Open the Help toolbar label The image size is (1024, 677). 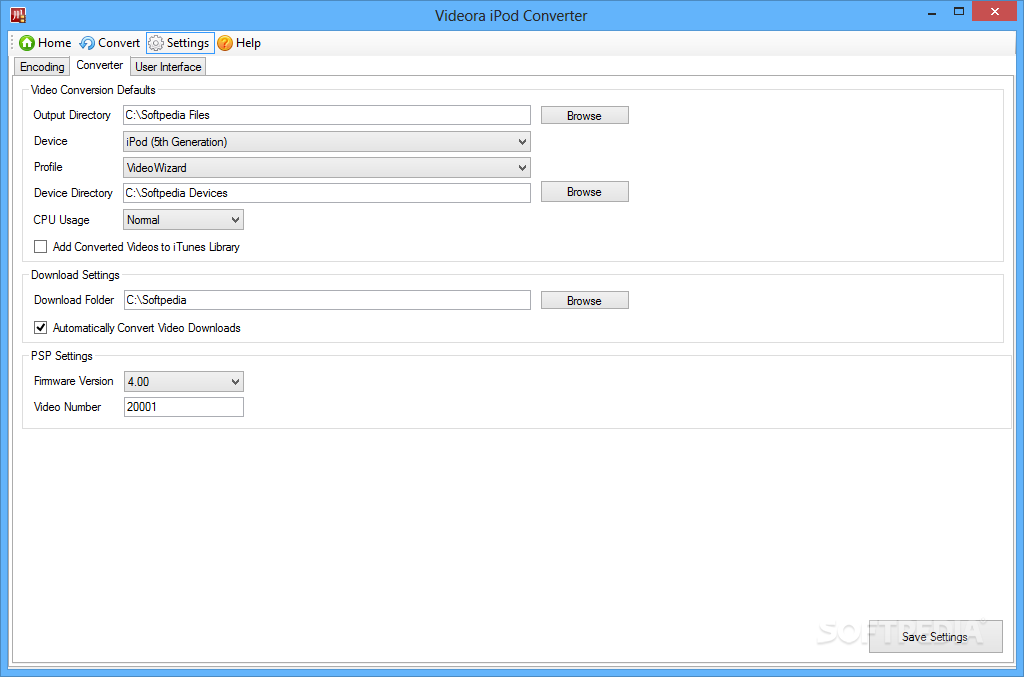[248, 43]
